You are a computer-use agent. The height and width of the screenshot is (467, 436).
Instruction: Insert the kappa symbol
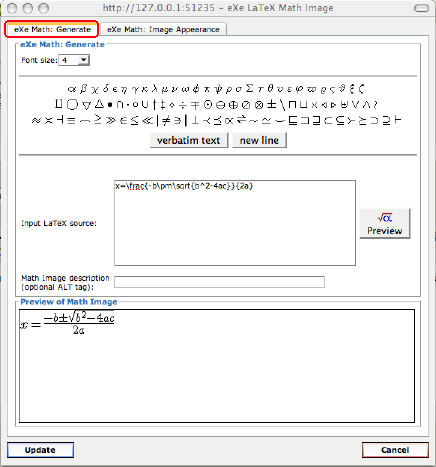145,89
